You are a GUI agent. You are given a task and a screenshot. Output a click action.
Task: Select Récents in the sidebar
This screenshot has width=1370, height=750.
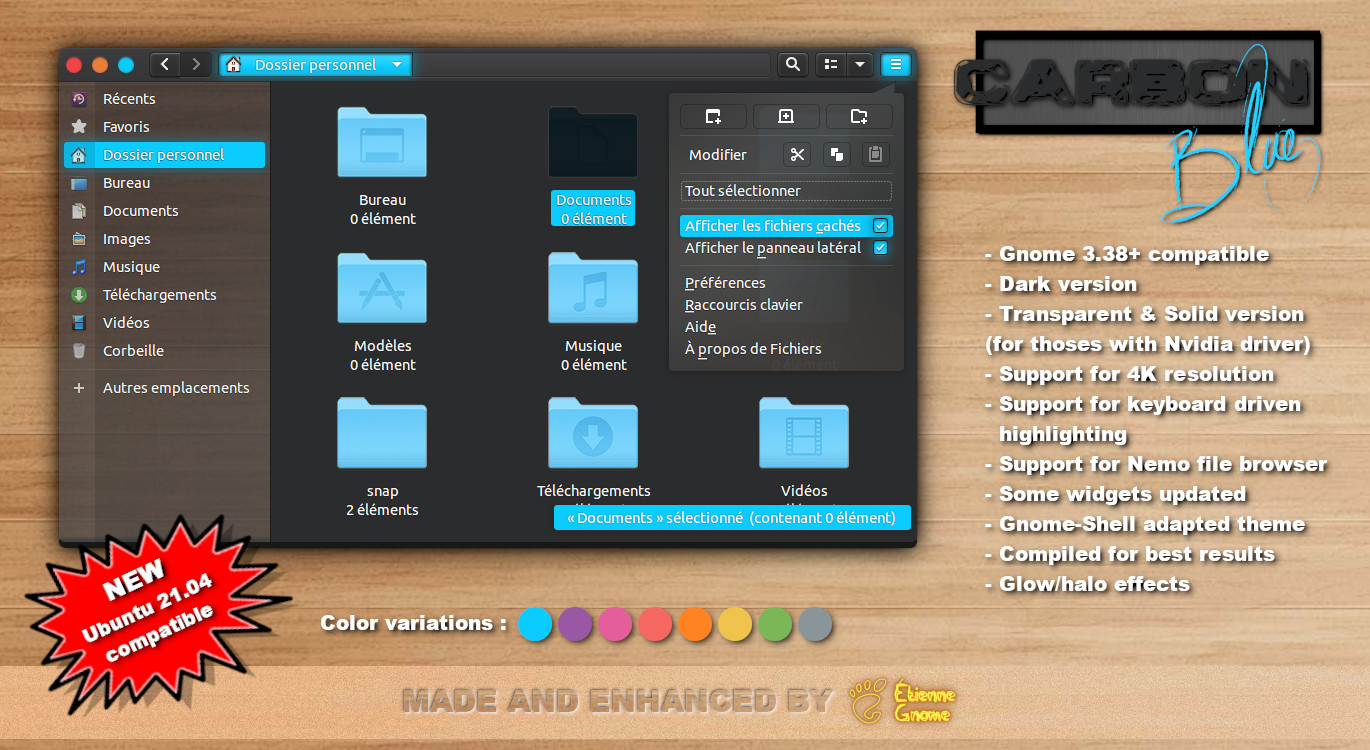click(x=165, y=99)
